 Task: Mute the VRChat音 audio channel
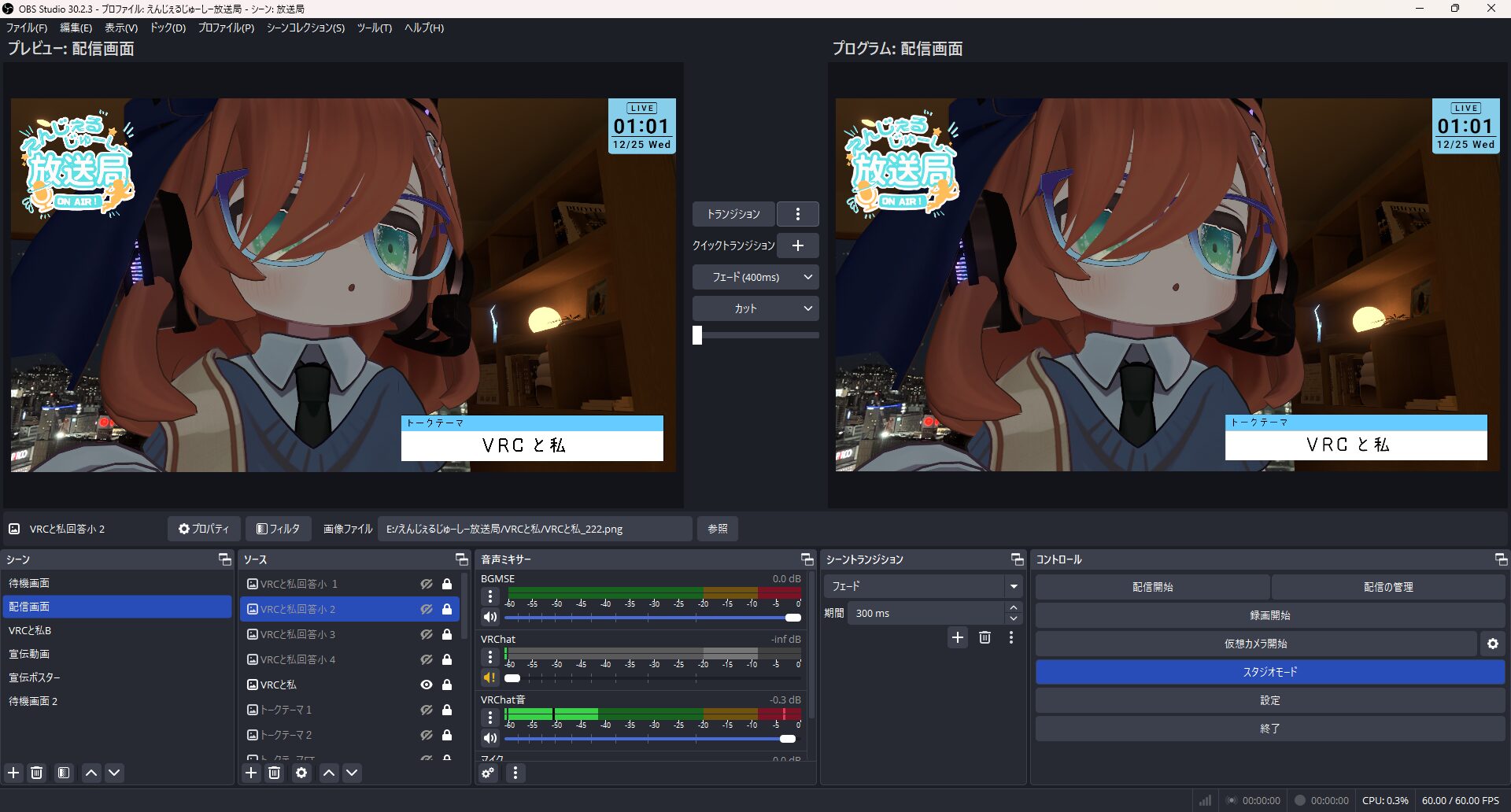[490, 738]
